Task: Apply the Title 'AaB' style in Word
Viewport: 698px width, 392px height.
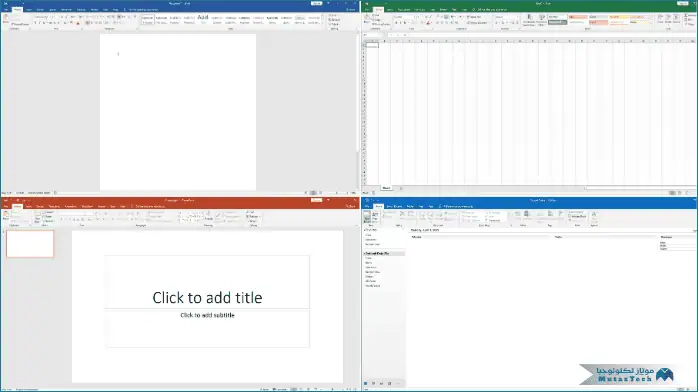Action: click(x=203, y=19)
